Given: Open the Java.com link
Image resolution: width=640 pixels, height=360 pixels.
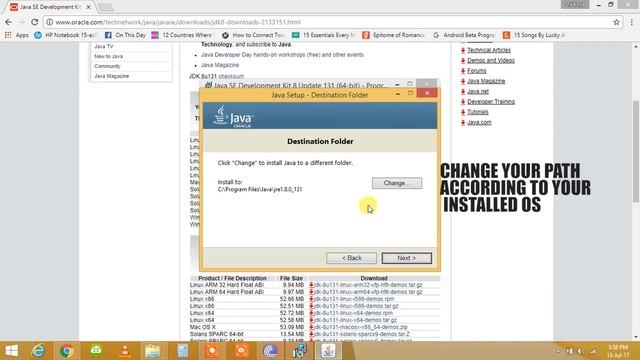Looking at the screenshot, I should 479,122.
